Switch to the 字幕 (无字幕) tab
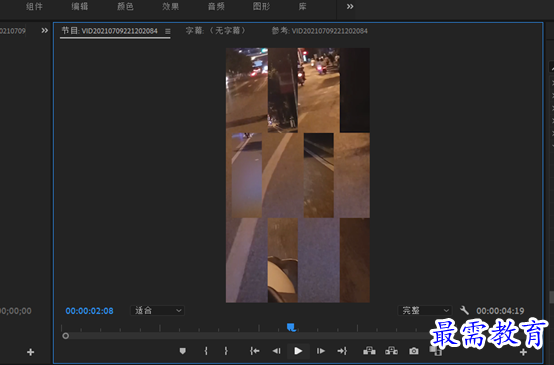Image resolution: width=554 pixels, height=365 pixels. [x=216, y=31]
